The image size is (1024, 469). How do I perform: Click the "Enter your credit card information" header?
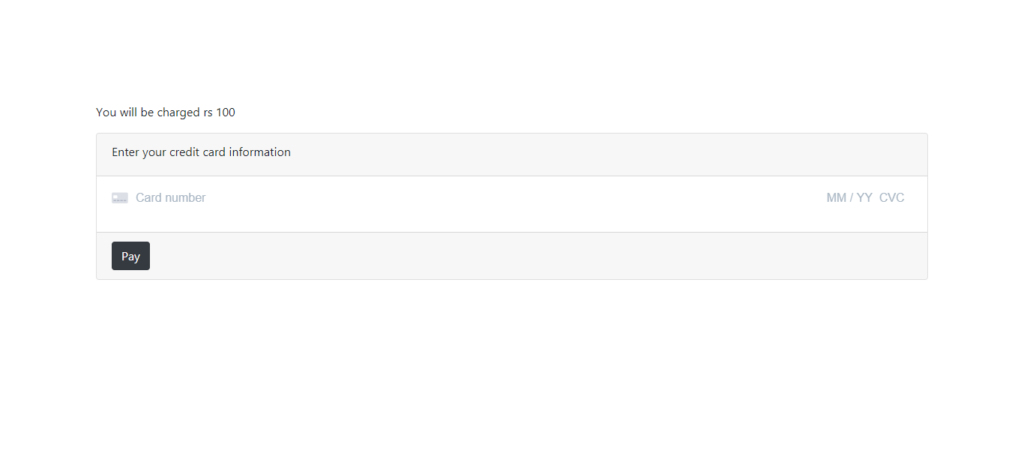(201, 152)
